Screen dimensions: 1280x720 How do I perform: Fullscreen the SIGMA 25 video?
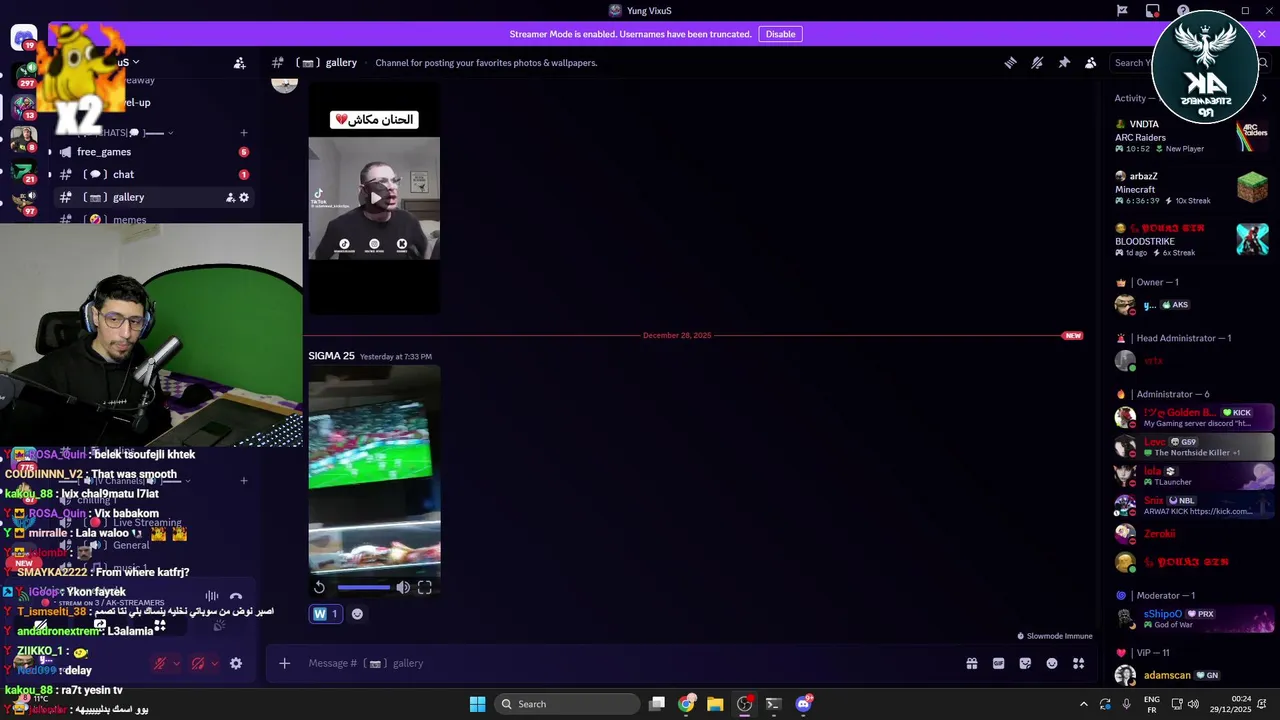tap(425, 587)
